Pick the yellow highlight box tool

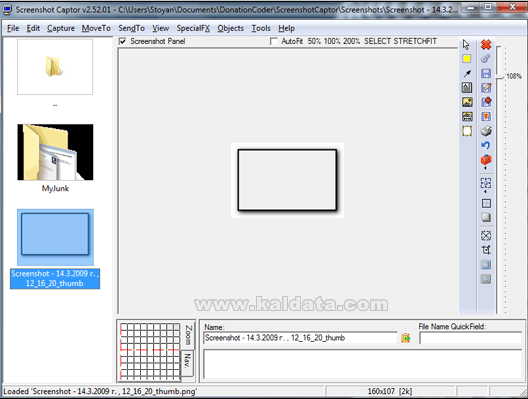point(467,59)
